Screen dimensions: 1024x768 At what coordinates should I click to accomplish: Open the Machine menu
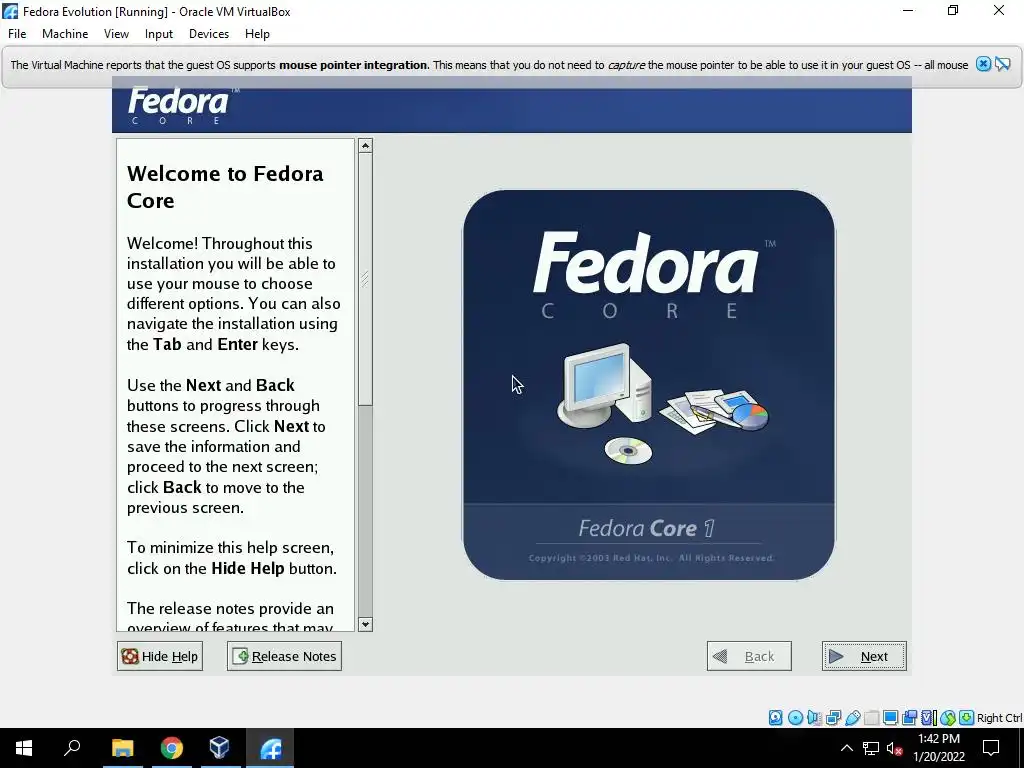[x=65, y=34]
